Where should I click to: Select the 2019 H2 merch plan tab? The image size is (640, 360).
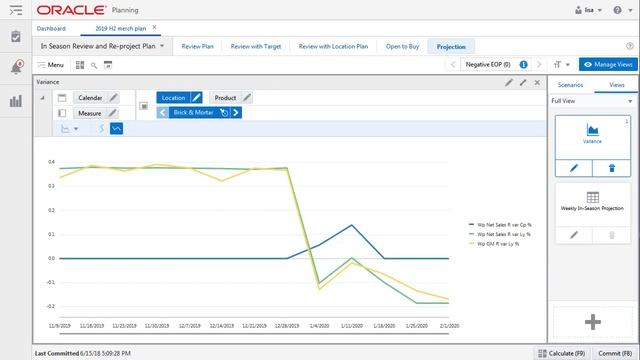point(120,29)
